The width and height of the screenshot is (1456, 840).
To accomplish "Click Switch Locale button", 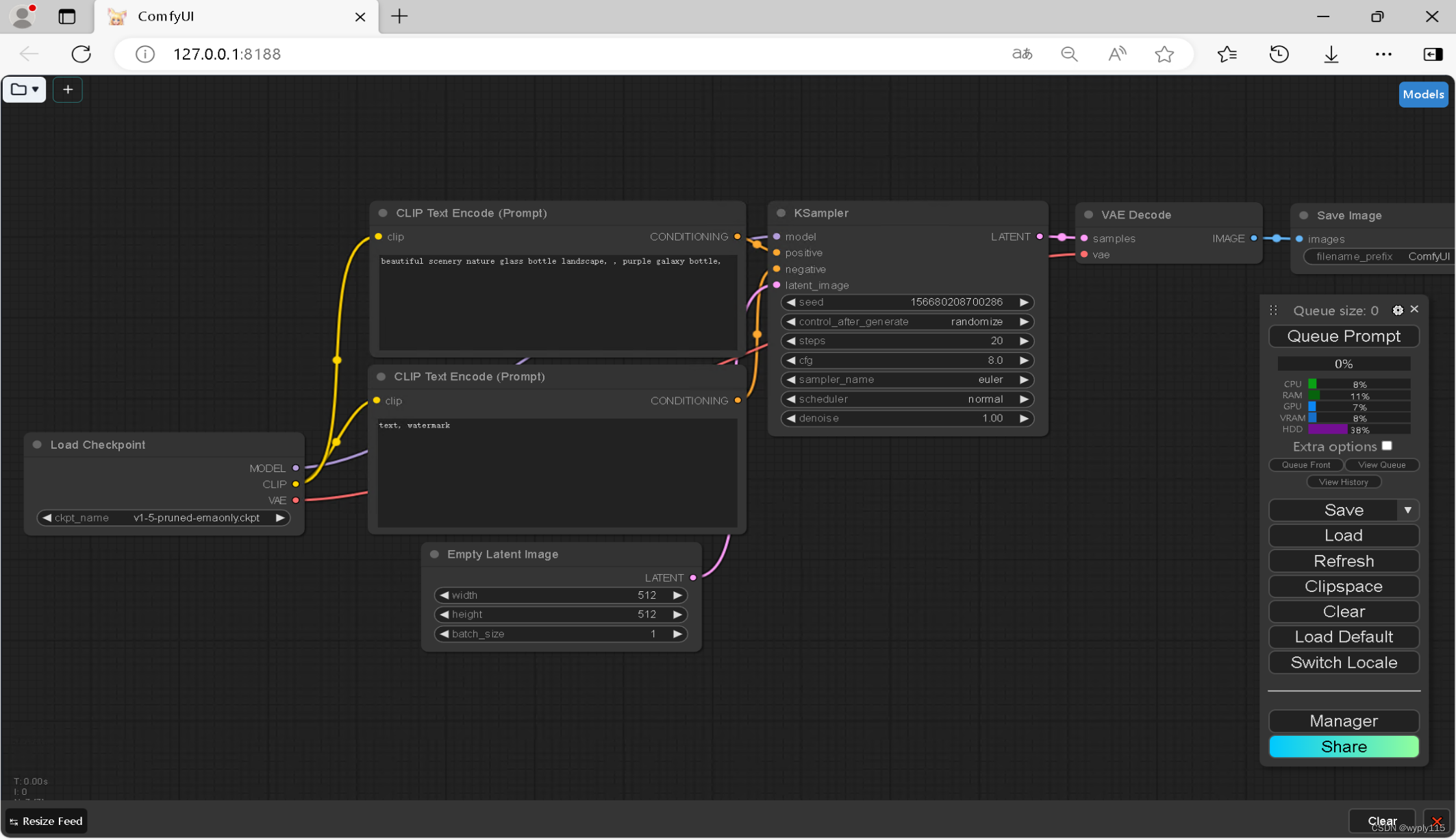I will (x=1344, y=663).
